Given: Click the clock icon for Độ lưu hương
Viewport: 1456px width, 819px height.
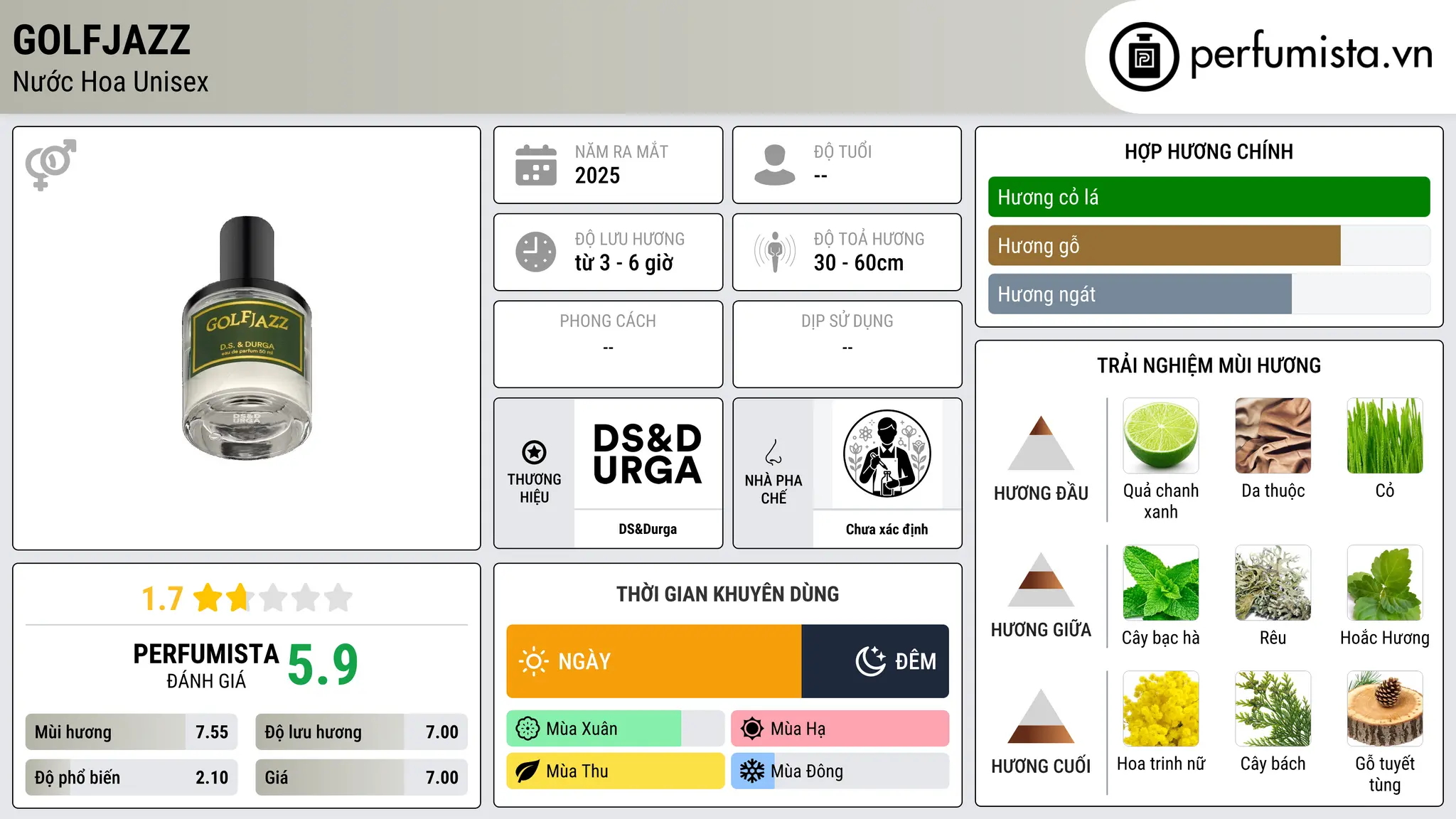Looking at the screenshot, I should 536,252.
